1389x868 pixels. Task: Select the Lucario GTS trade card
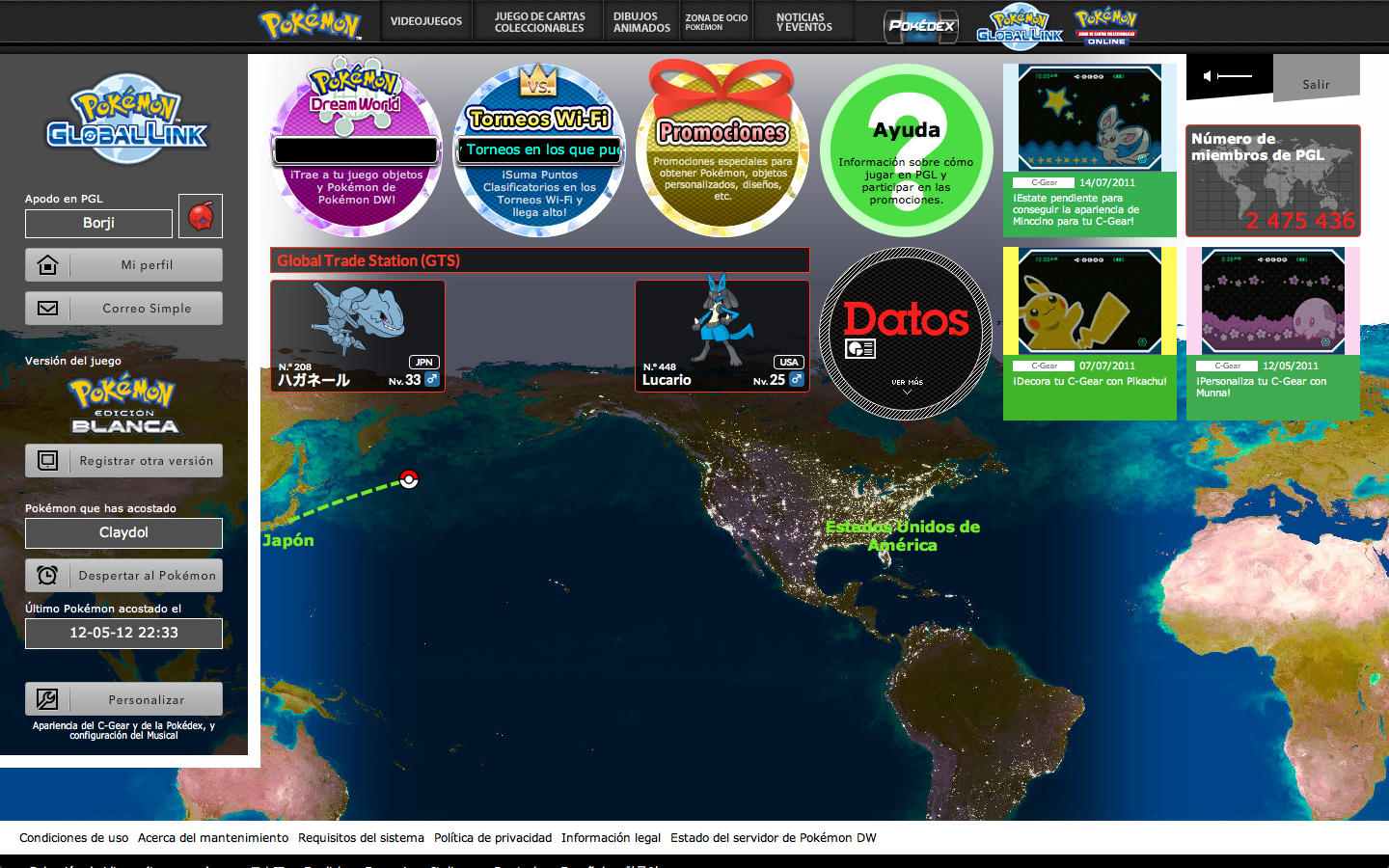(722, 336)
